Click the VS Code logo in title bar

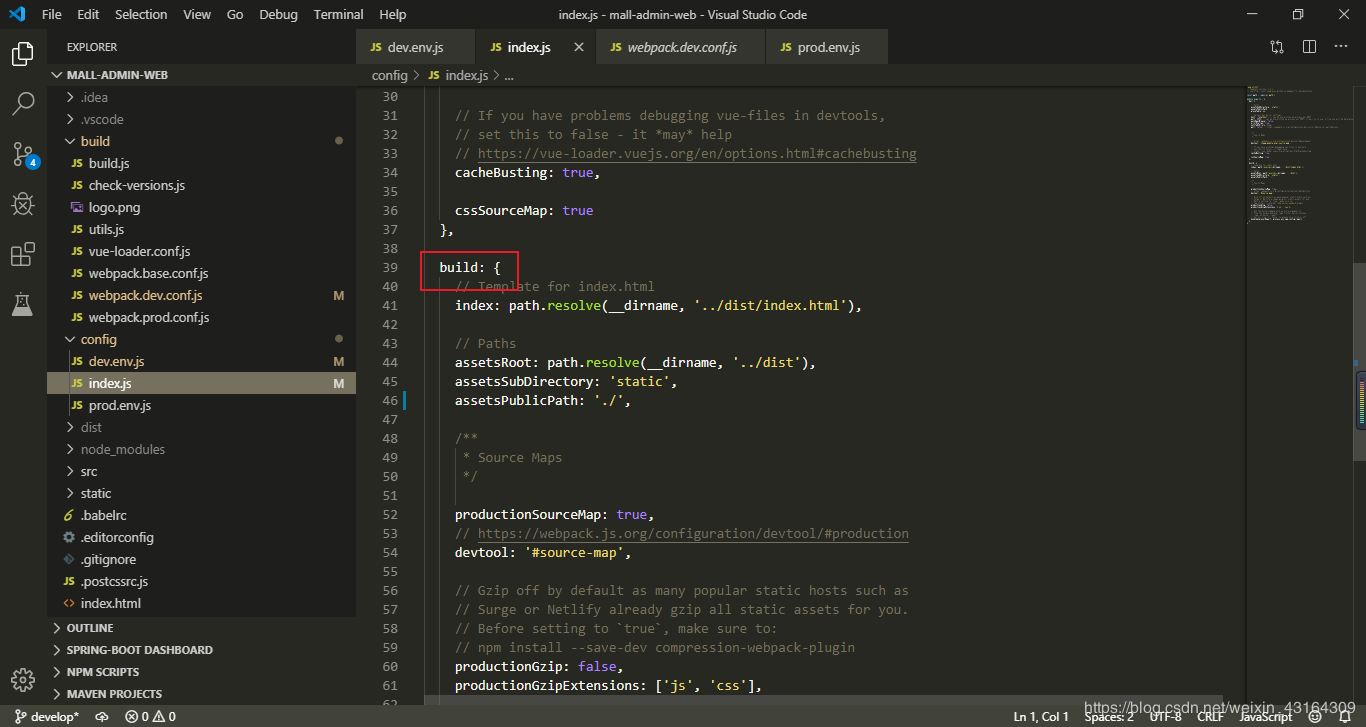pyautogui.click(x=17, y=14)
